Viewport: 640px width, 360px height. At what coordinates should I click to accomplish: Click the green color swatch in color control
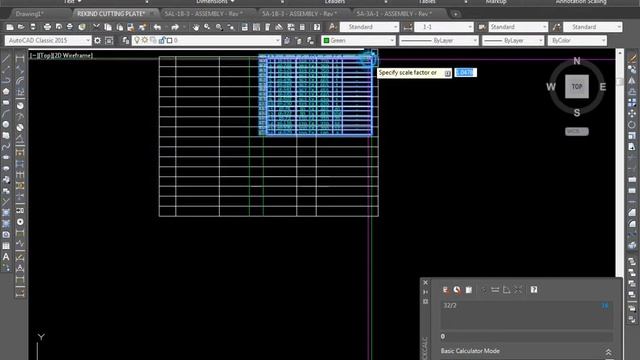pos(326,40)
